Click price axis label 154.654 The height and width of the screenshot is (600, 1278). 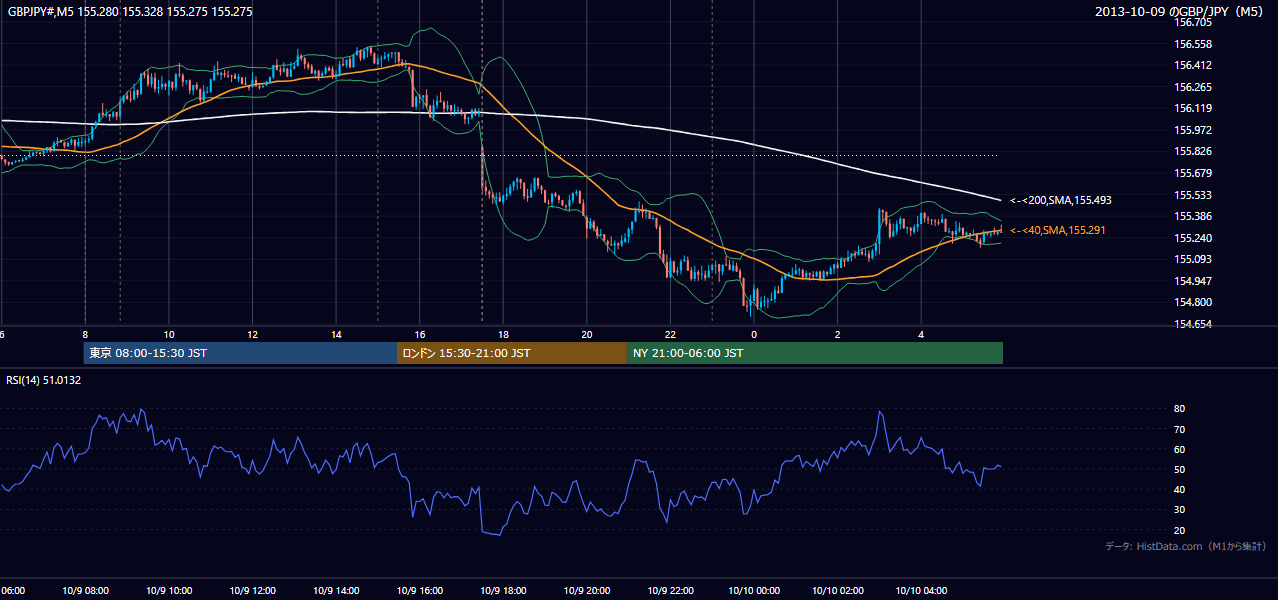[x=1193, y=324]
